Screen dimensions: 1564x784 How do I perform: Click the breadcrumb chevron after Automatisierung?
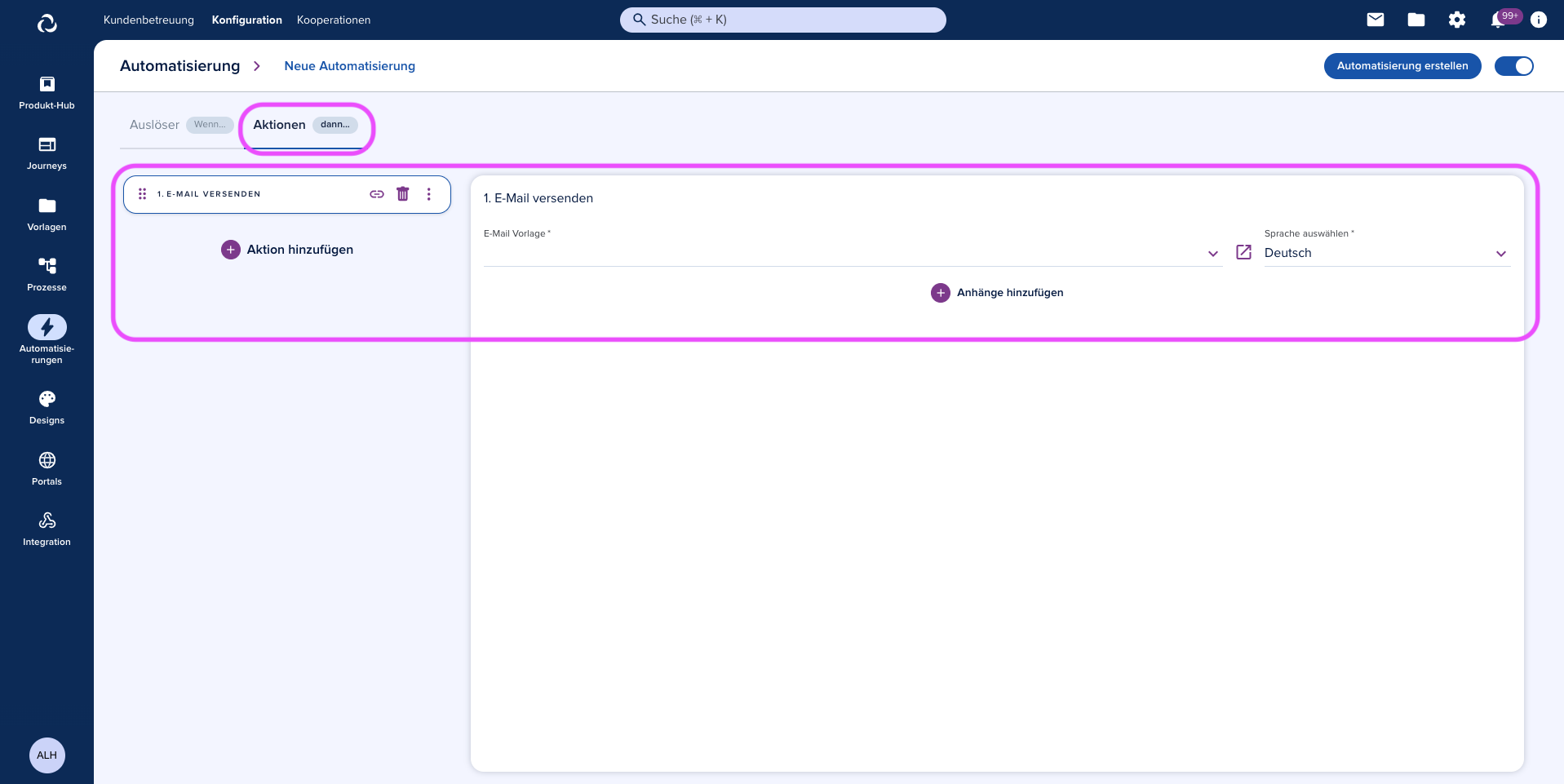pyautogui.click(x=257, y=66)
